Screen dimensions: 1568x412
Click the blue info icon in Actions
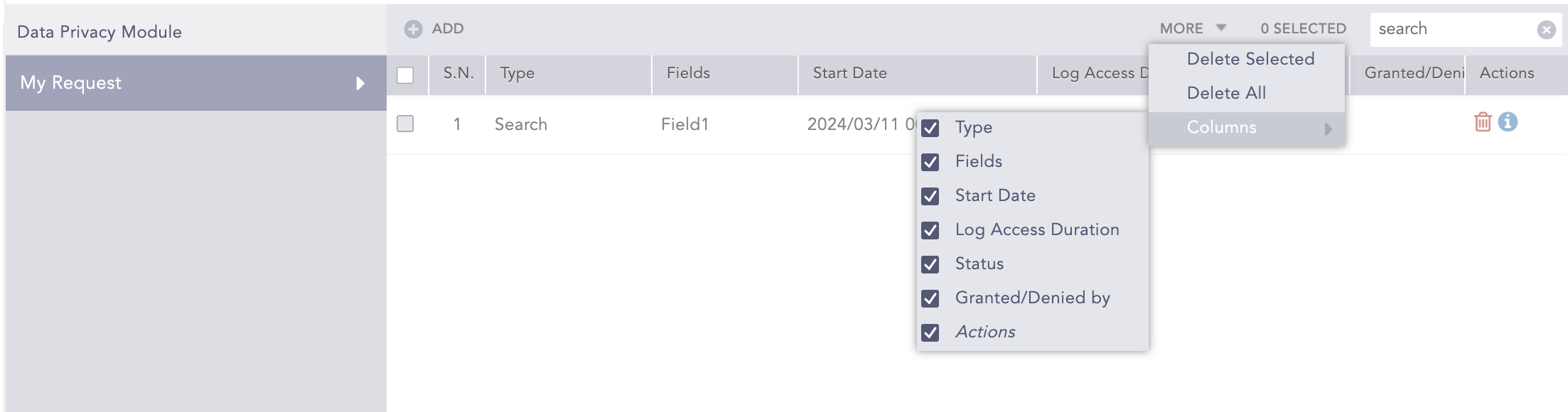click(x=1508, y=122)
